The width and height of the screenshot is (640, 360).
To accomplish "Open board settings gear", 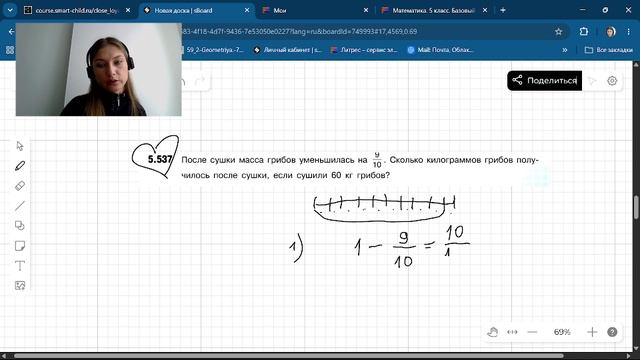I will pyautogui.click(x=612, y=81).
